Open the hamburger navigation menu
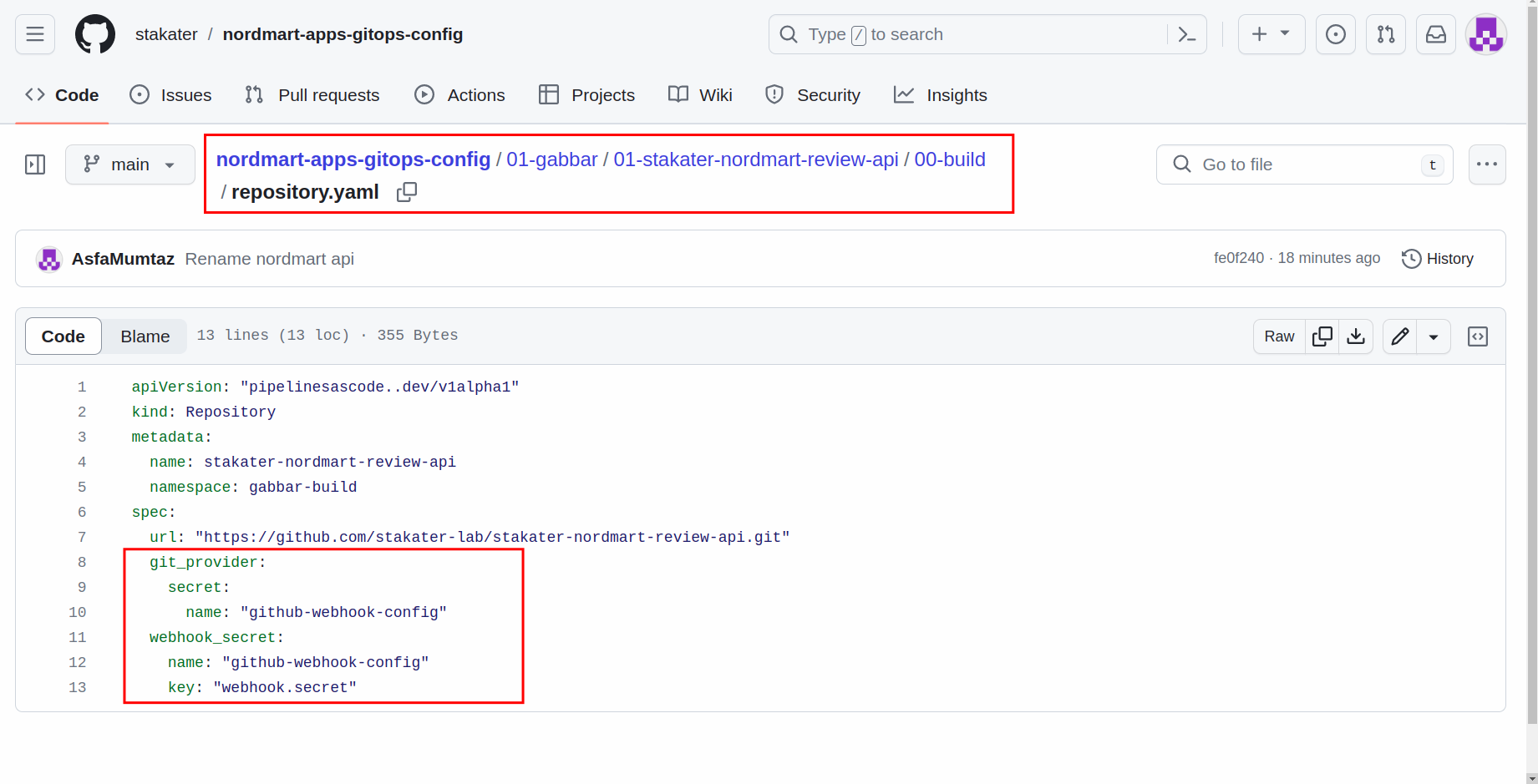 [35, 34]
